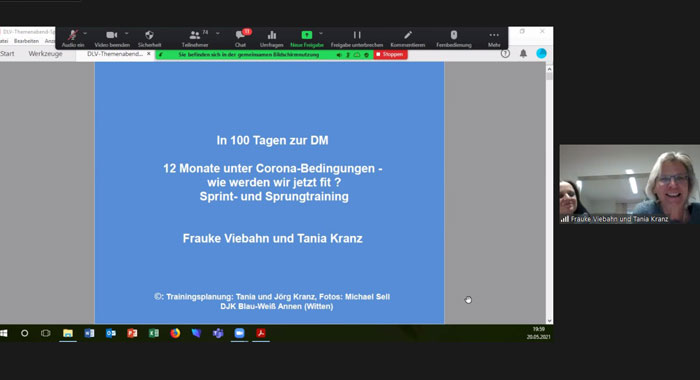Stop camera via Video beenden
Screen dimensions: 700x380
(x=112, y=38)
